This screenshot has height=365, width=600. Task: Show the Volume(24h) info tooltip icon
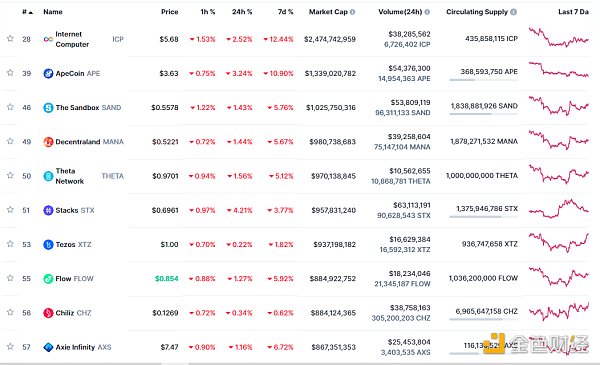coord(427,12)
